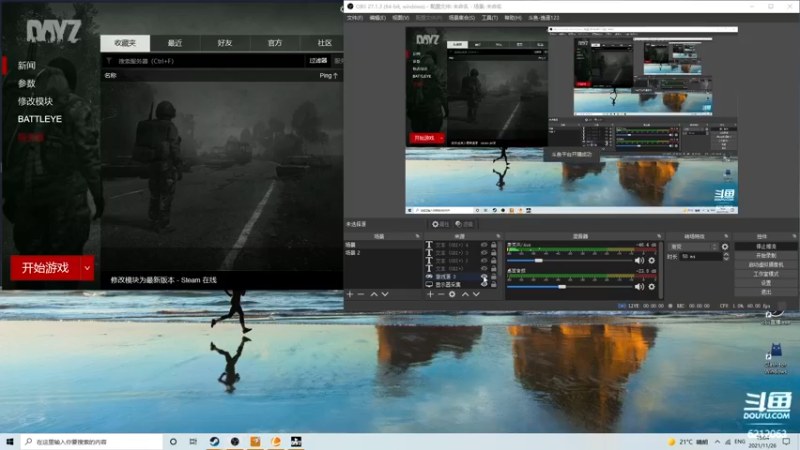Move source down in sources list

476,294
